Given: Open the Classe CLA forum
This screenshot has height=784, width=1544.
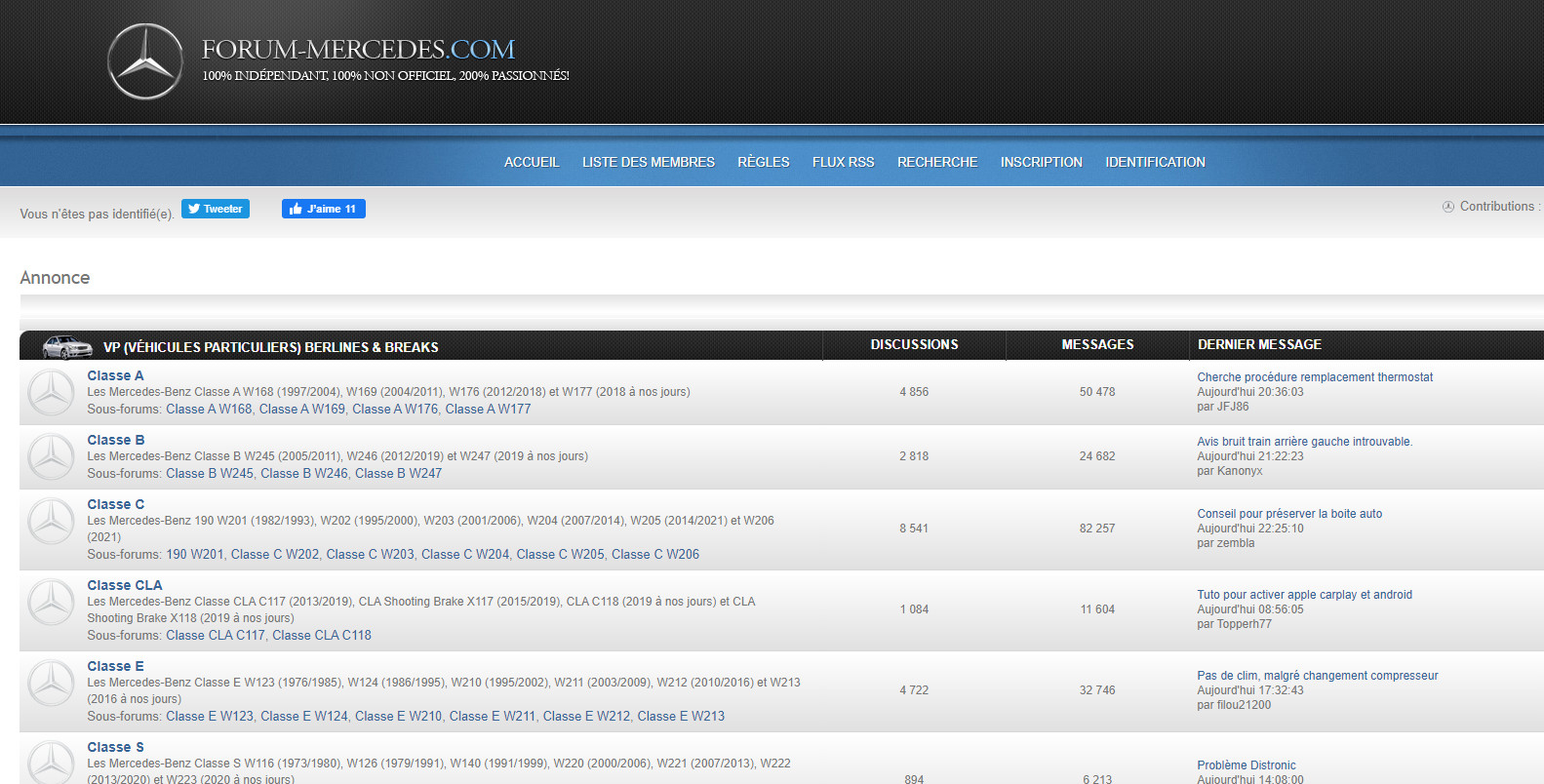Looking at the screenshot, I should (x=125, y=585).
